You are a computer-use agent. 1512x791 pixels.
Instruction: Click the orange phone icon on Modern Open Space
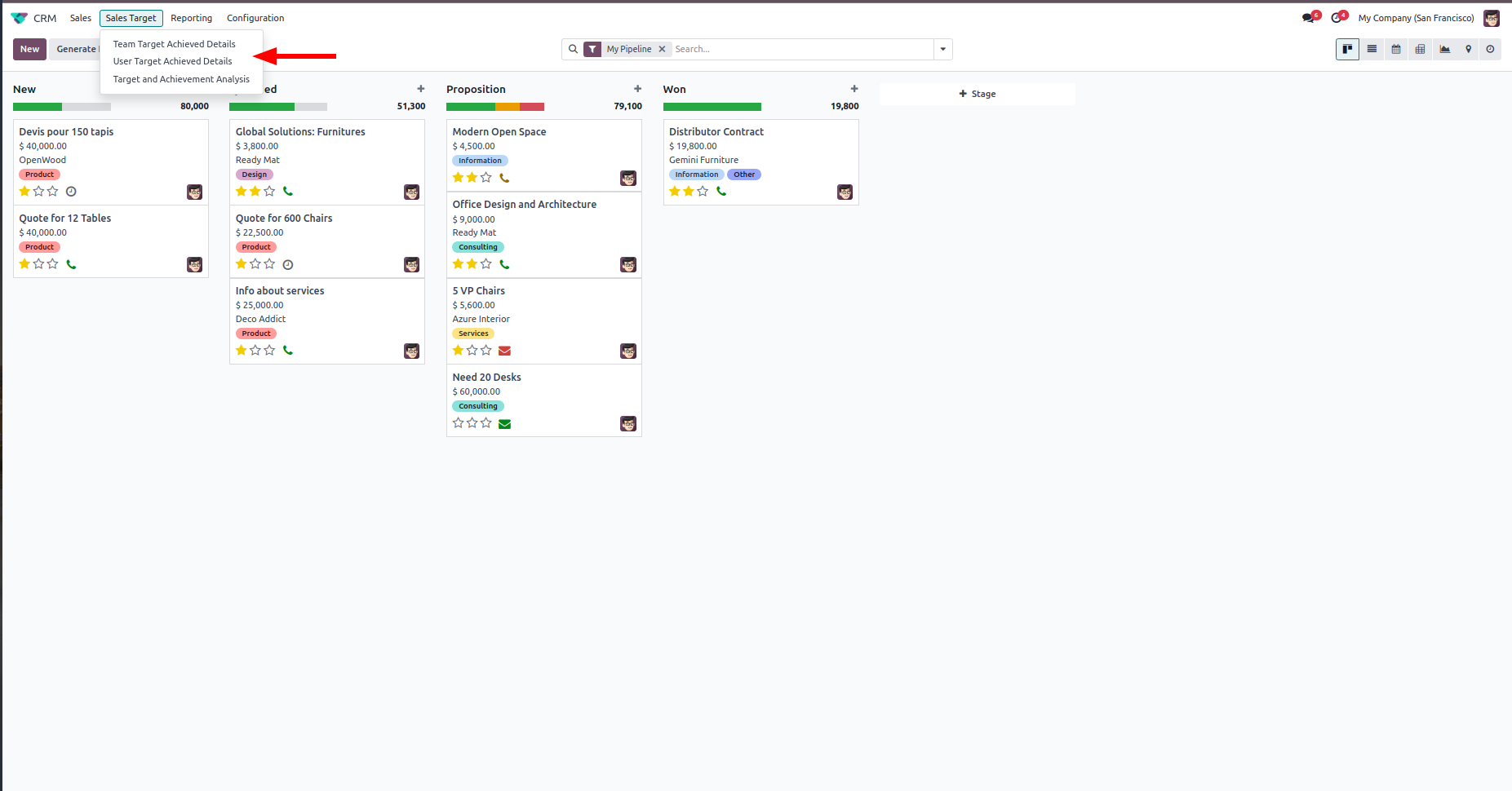[504, 178]
